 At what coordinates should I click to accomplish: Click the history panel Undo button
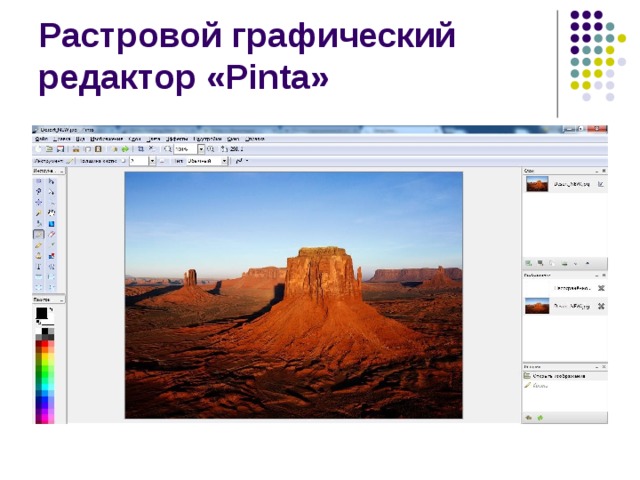[x=529, y=418]
